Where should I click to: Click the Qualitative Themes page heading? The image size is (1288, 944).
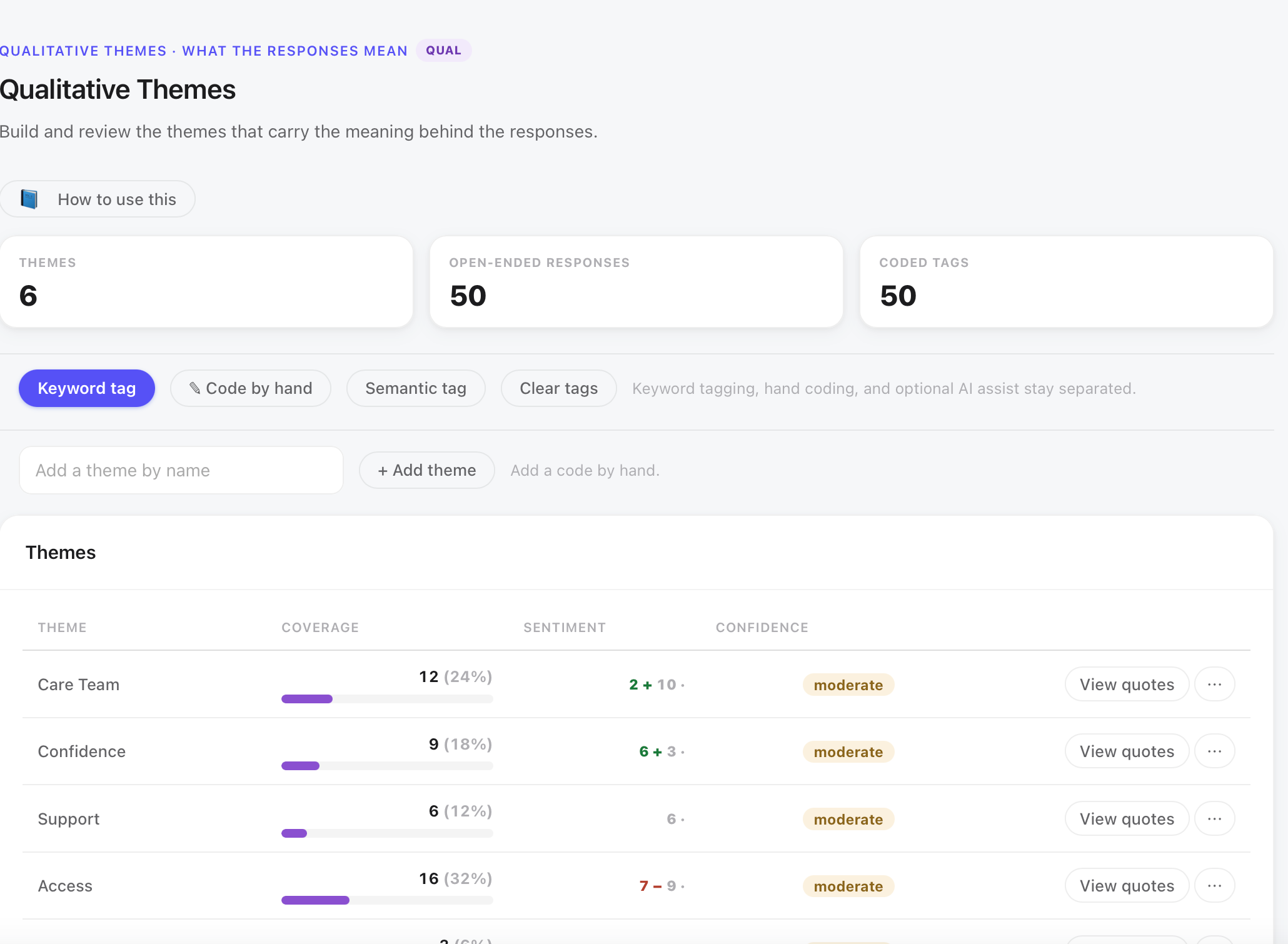tap(118, 89)
